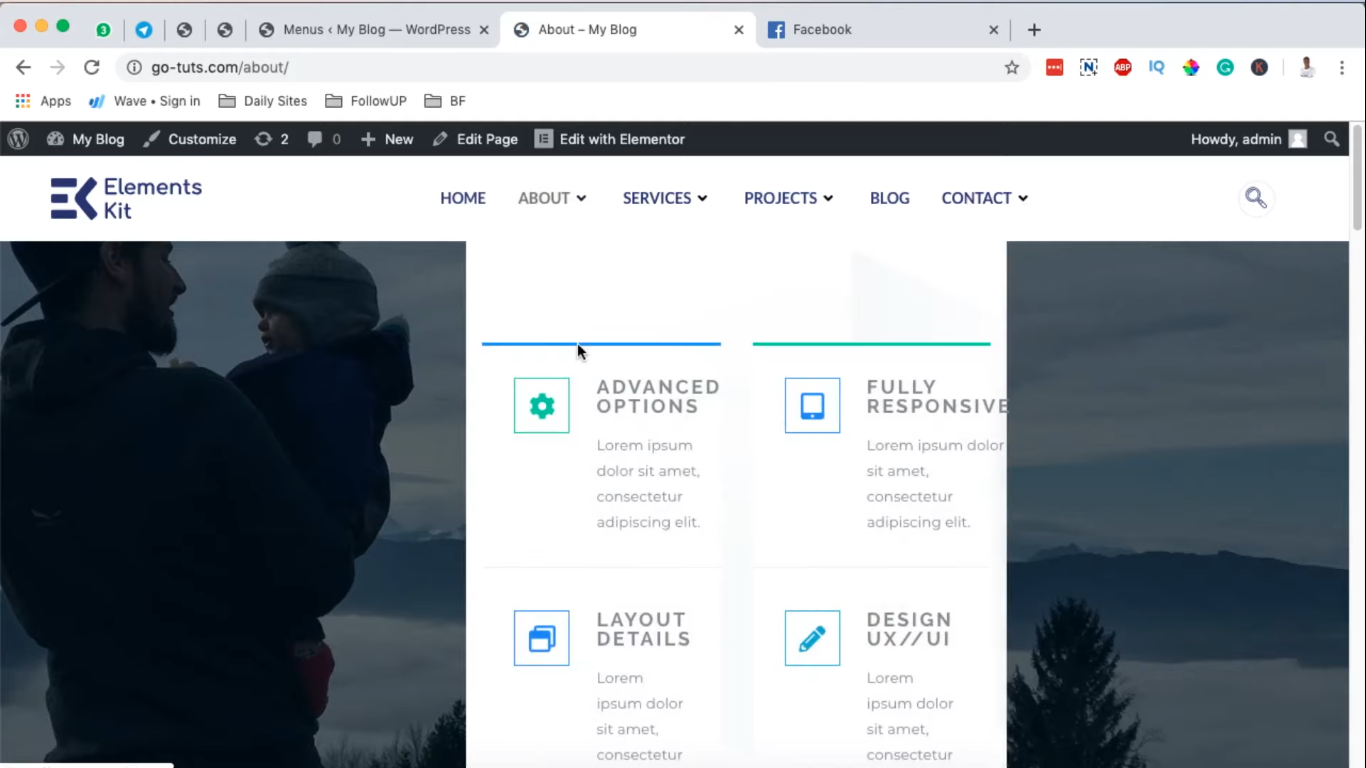Screen dimensions: 1366x768
Task: Open the Grammarly extension
Action: click(1225, 67)
